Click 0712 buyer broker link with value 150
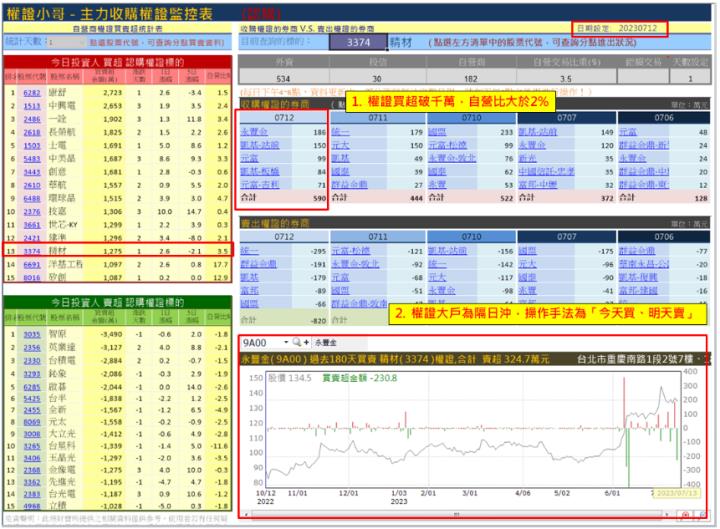Viewport: 720px width, 529px height. pyautogui.click(x=259, y=145)
